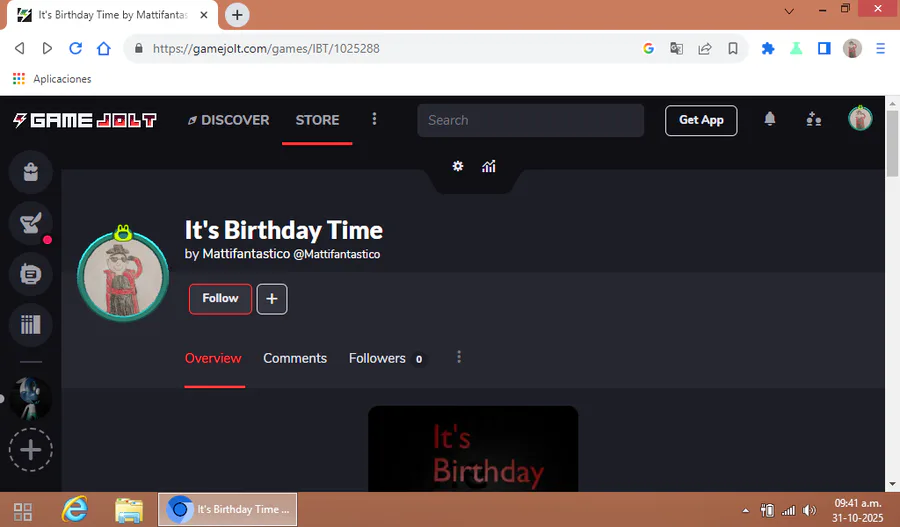Open Mattifantastico profile link
900x527 pixels.
pyautogui.click(x=246, y=254)
